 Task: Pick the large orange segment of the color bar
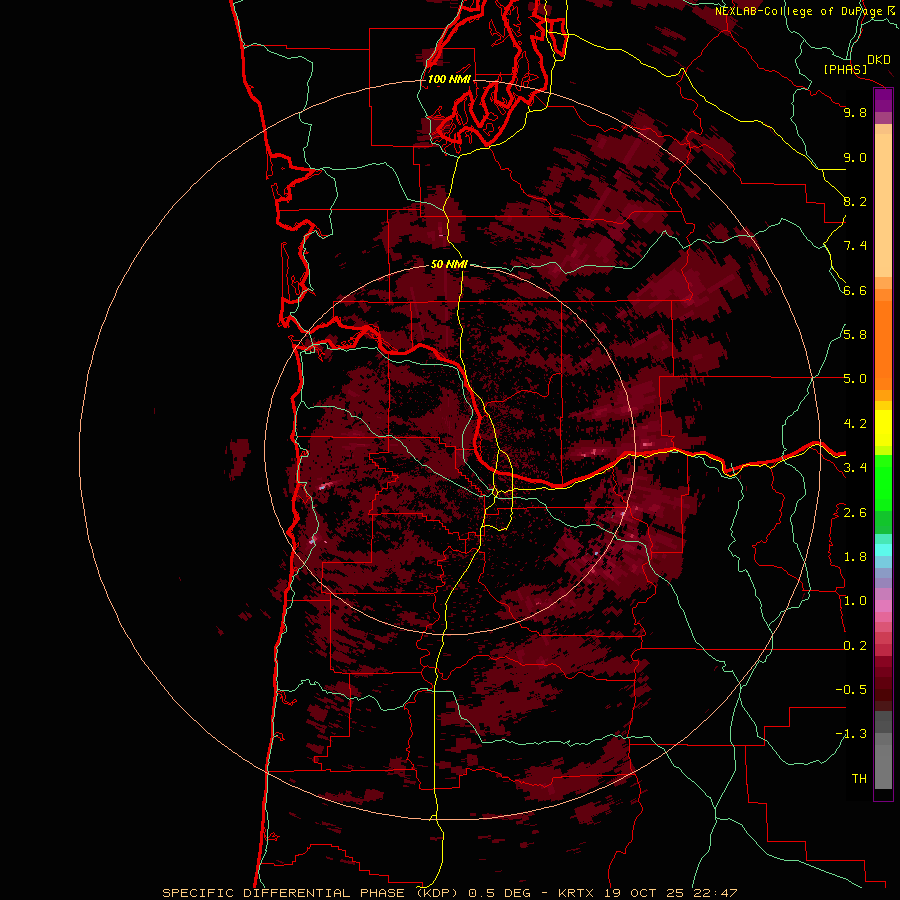click(883, 346)
